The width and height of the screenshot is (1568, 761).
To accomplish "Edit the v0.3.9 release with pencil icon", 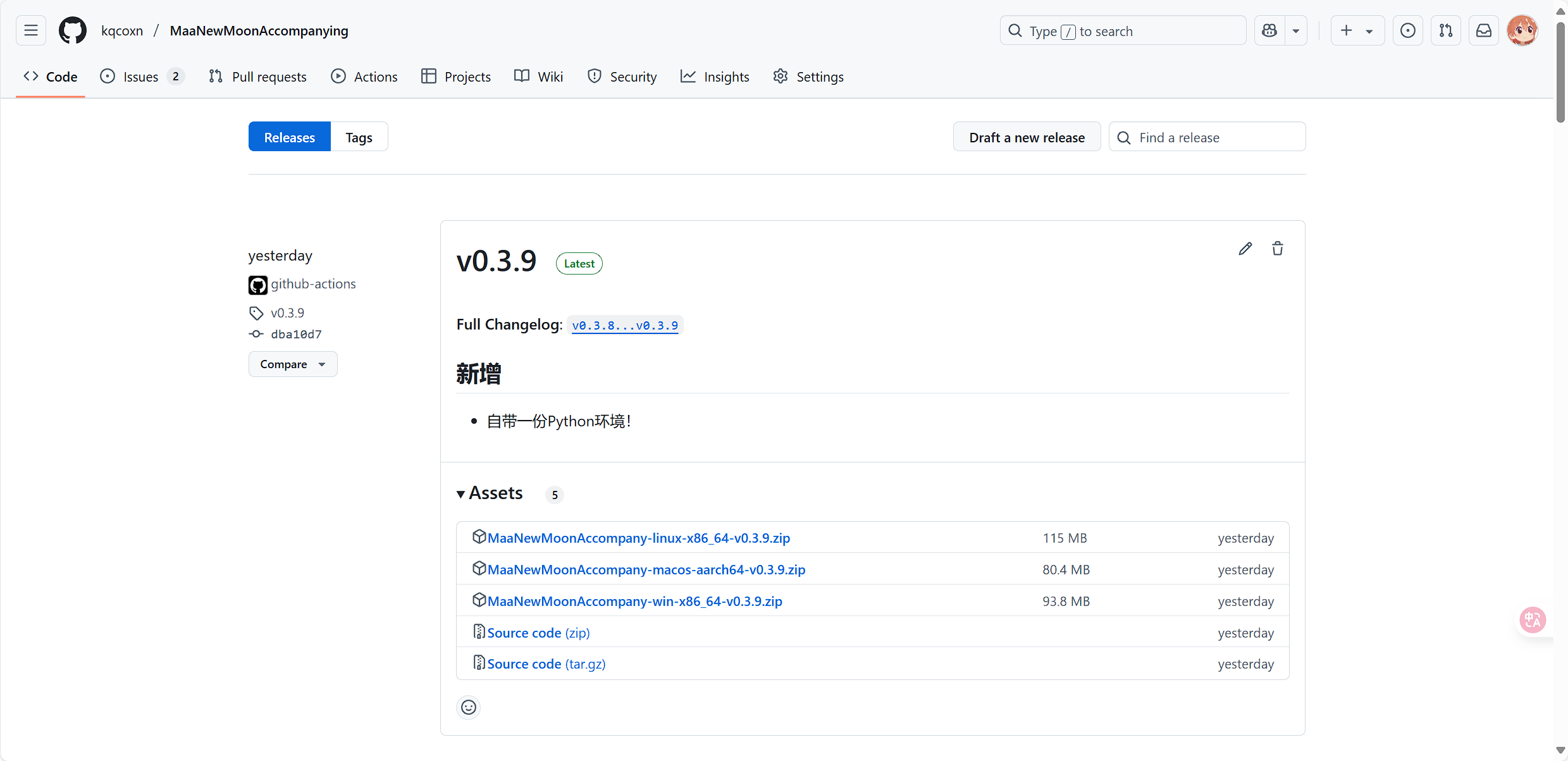I will click(1245, 249).
